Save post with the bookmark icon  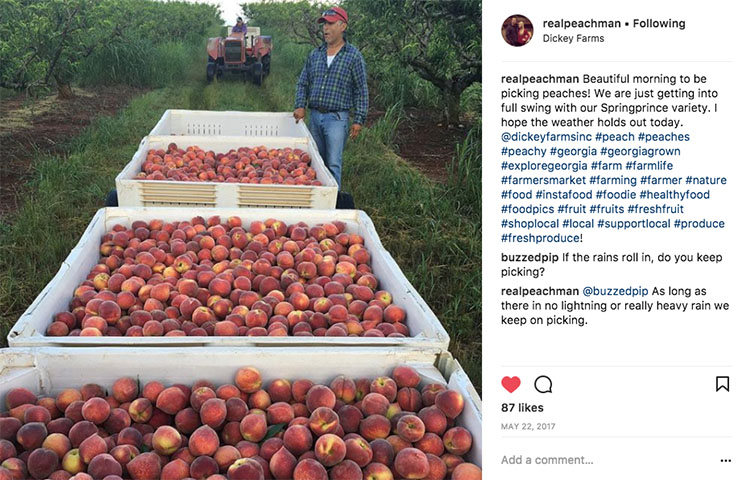[x=722, y=383]
